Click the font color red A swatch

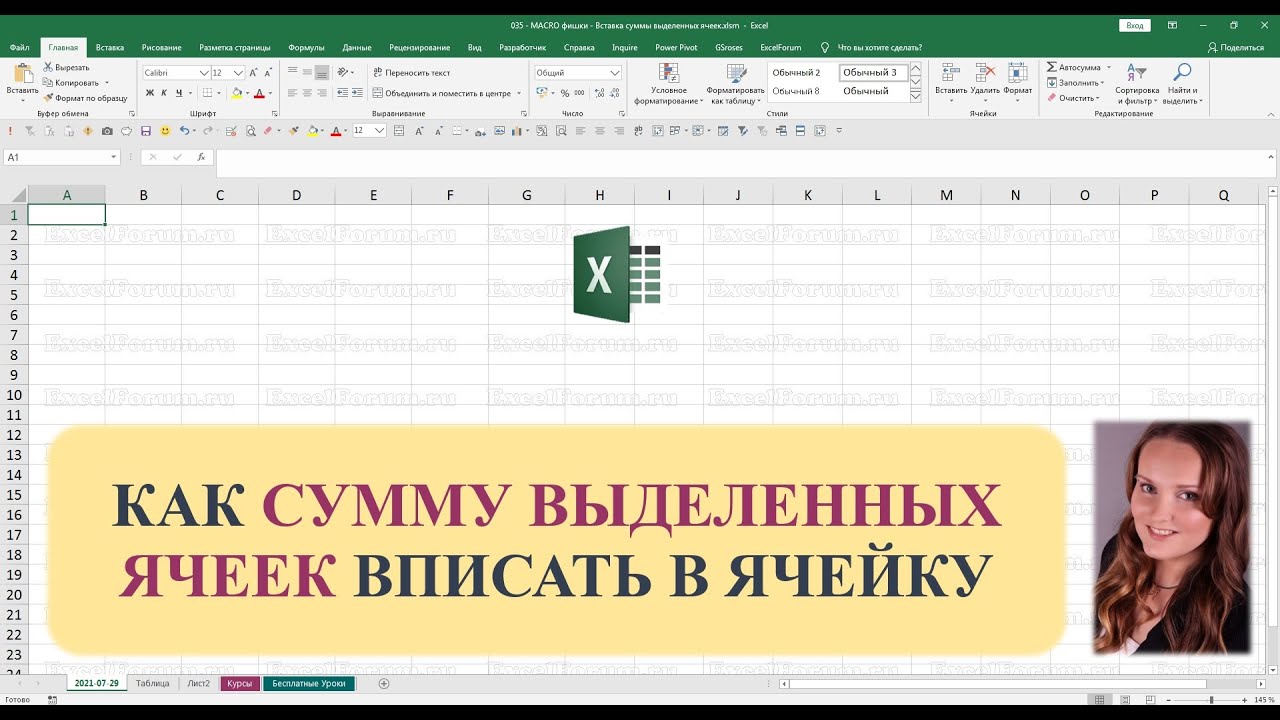259,93
